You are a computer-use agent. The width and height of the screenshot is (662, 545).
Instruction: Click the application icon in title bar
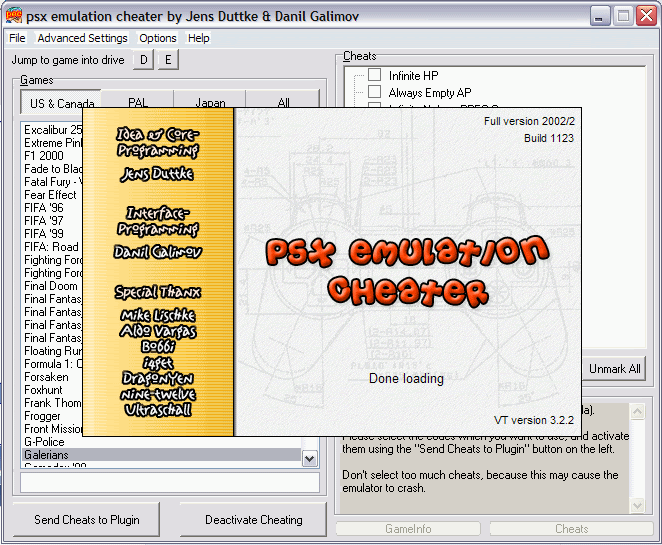(14, 16)
